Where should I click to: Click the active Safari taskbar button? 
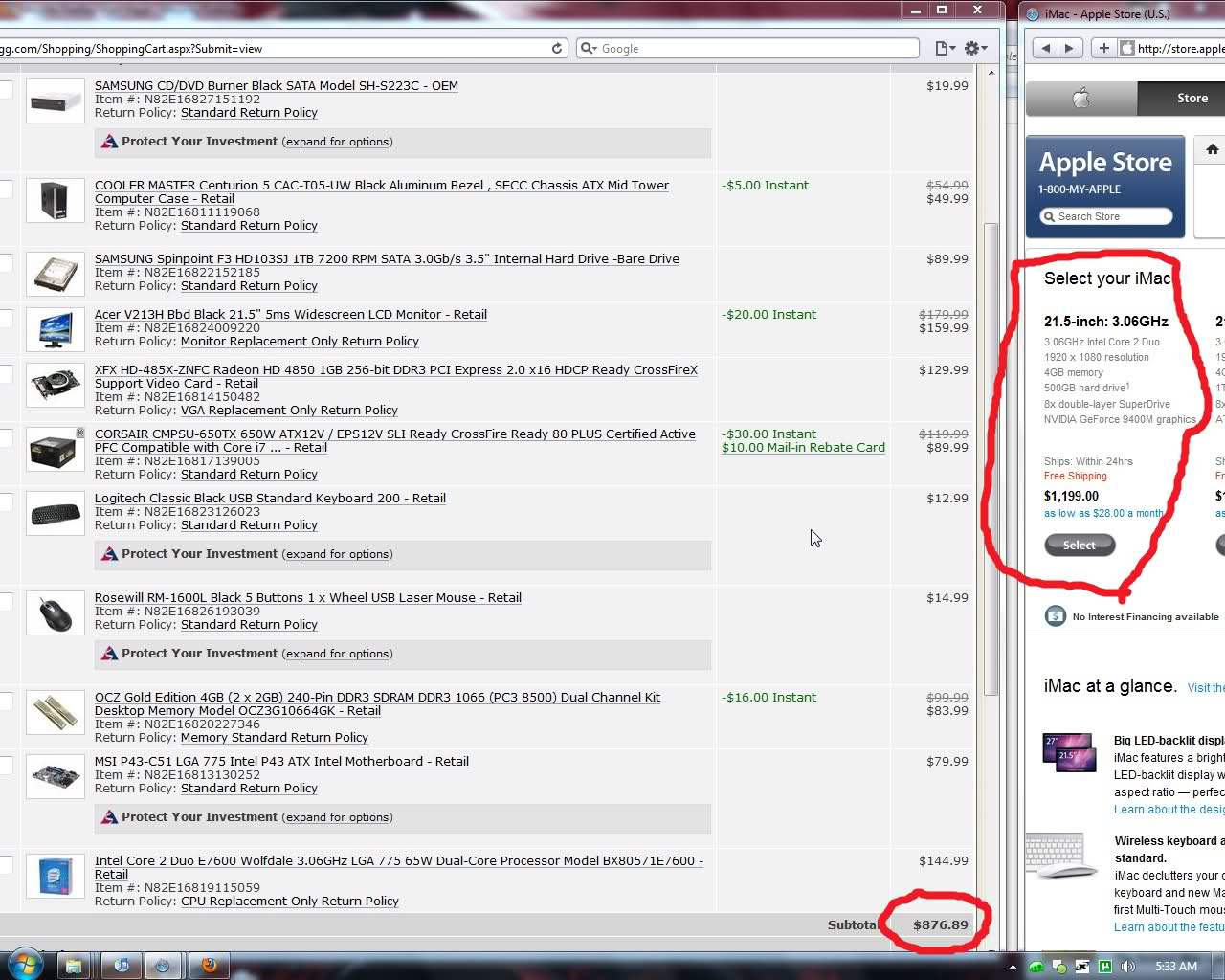pyautogui.click(x=163, y=966)
